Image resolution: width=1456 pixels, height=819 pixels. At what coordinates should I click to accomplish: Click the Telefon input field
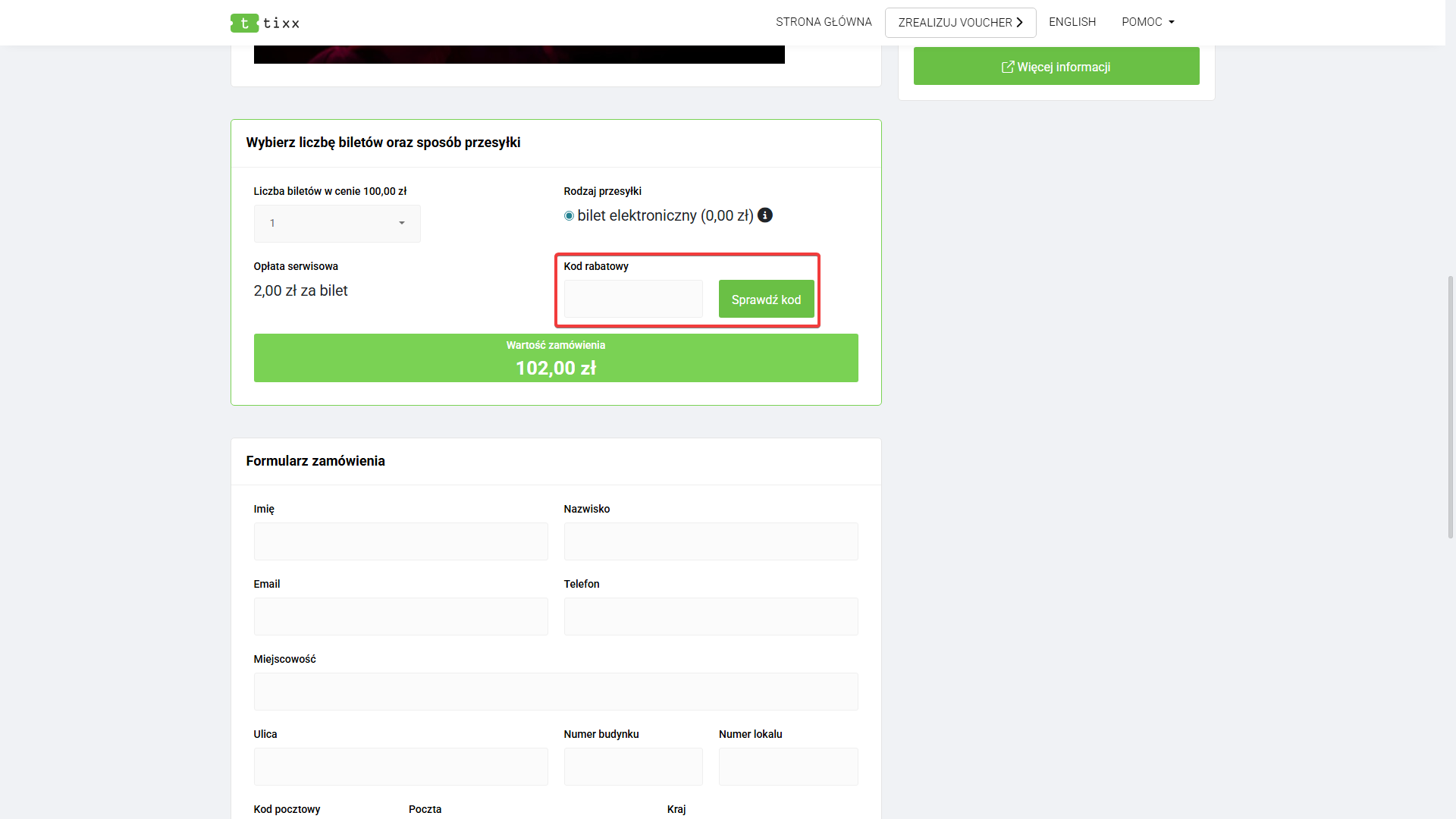point(711,617)
